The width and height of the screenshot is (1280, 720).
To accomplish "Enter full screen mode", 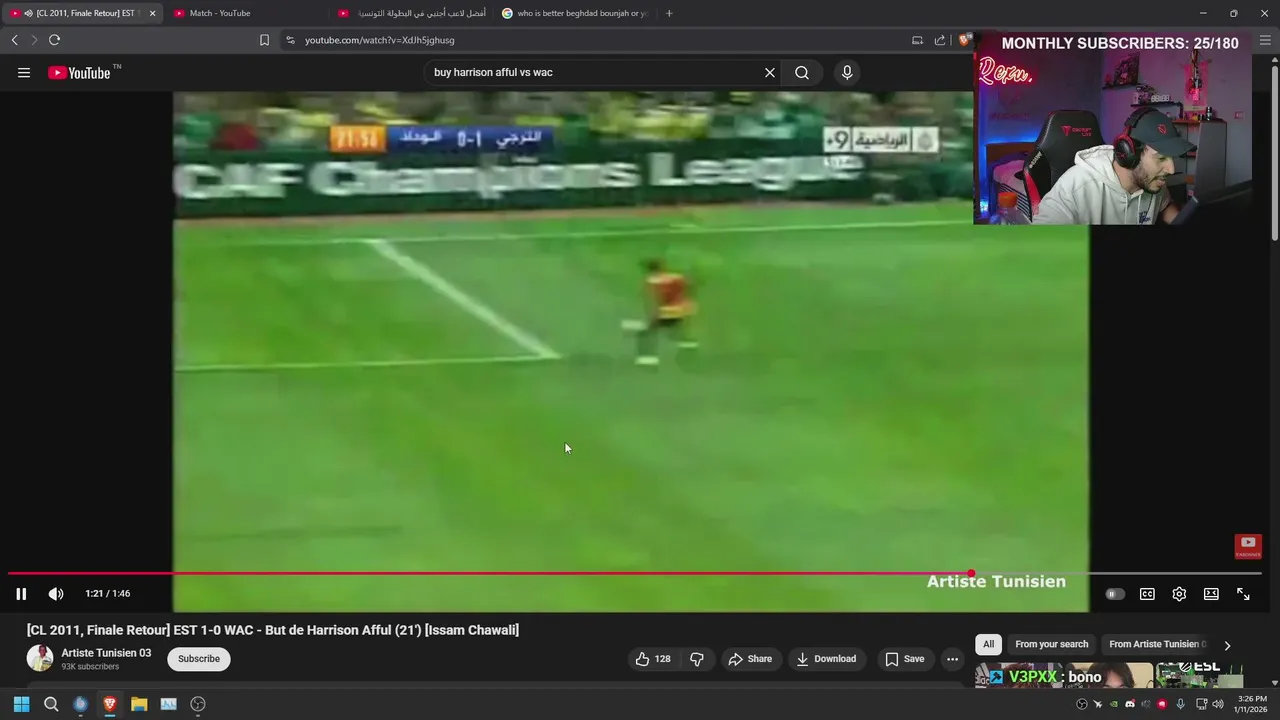I will coord(1243,594).
